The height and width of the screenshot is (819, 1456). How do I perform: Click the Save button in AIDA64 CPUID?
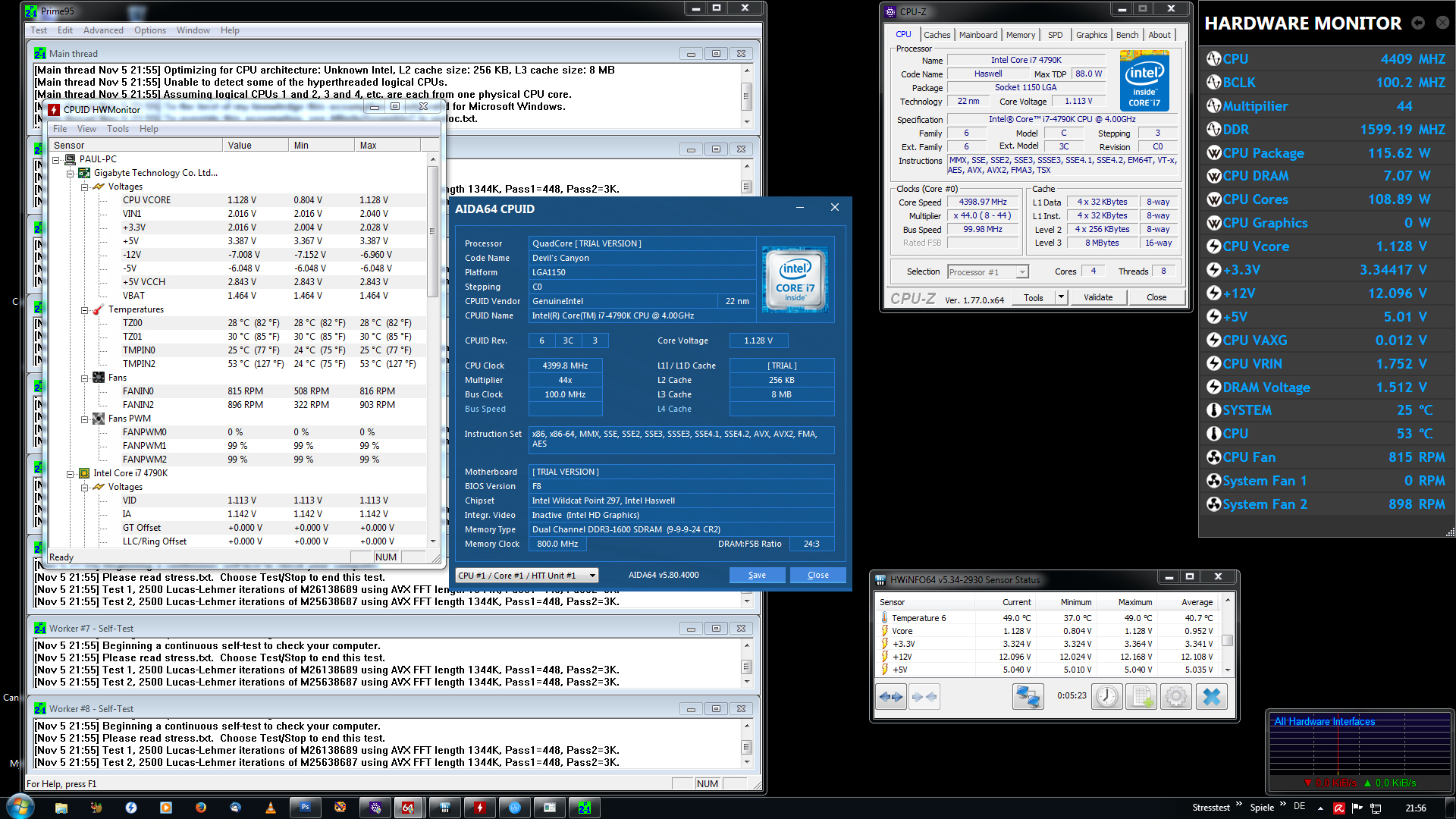(x=757, y=575)
